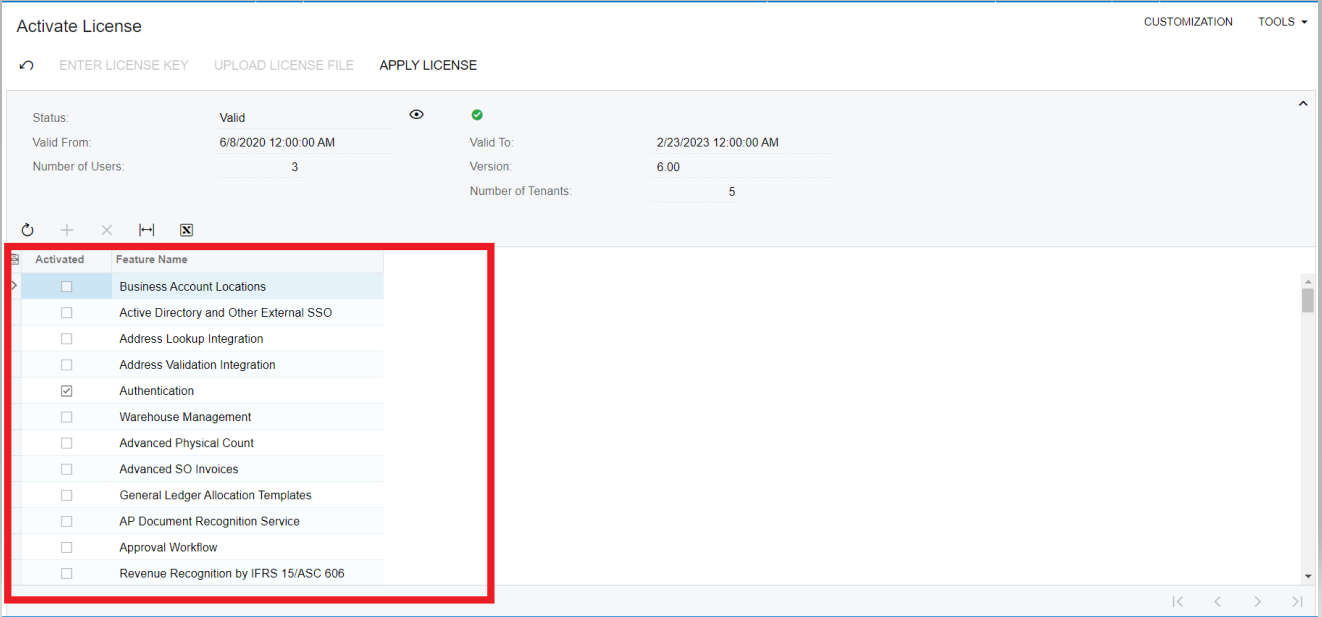
Task: Check the Warehouse Management activation box
Action: coord(66,416)
